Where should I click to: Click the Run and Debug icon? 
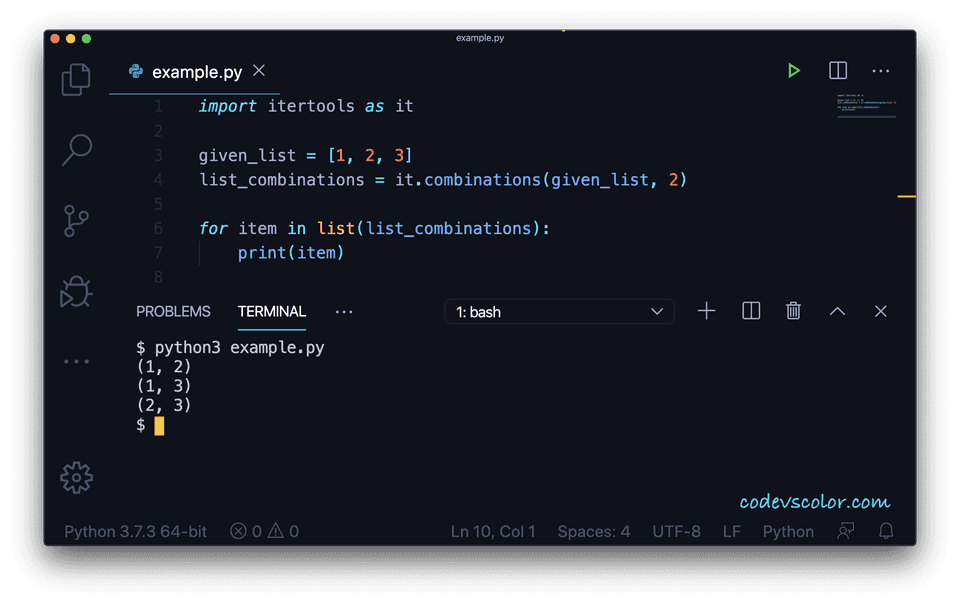click(x=76, y=290)
